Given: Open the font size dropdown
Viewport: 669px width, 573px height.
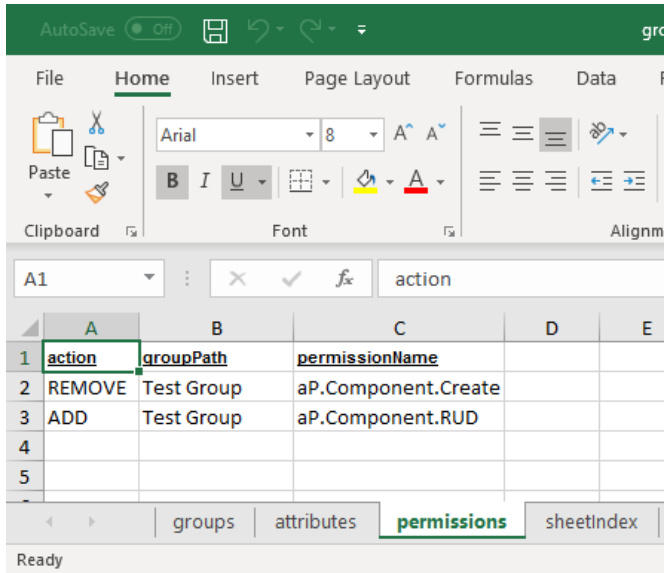Looking at the screenshot, I should 374,135.
